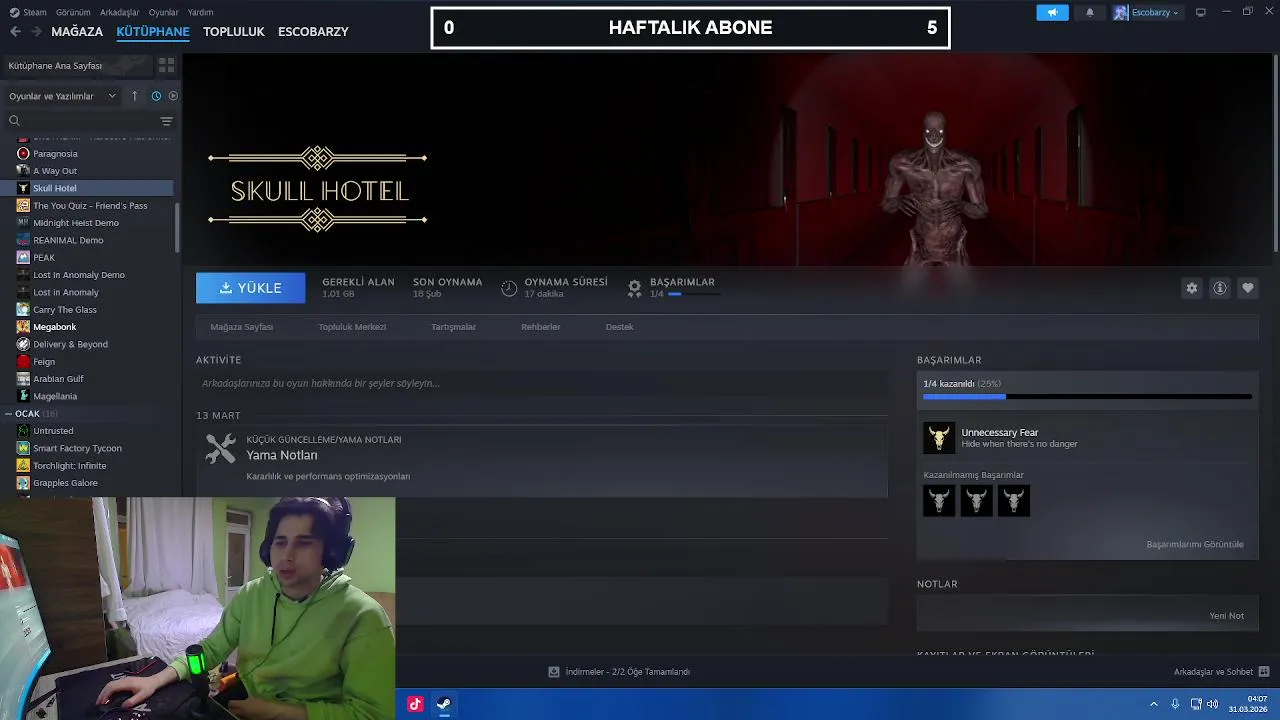Viewport: 1280px width, 720px height.
Task: Go to the TOPLULUK tab
Action: tap(234, 31)
